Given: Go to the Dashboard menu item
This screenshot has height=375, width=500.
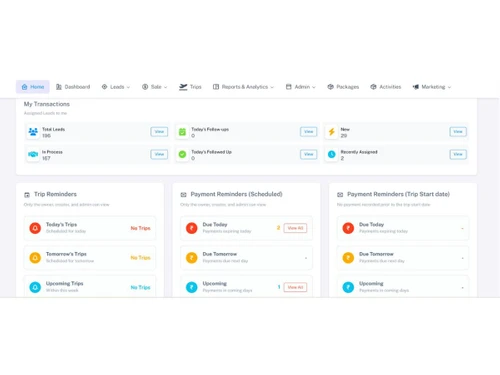Looking at the screenshot, I should coord(73,87).
